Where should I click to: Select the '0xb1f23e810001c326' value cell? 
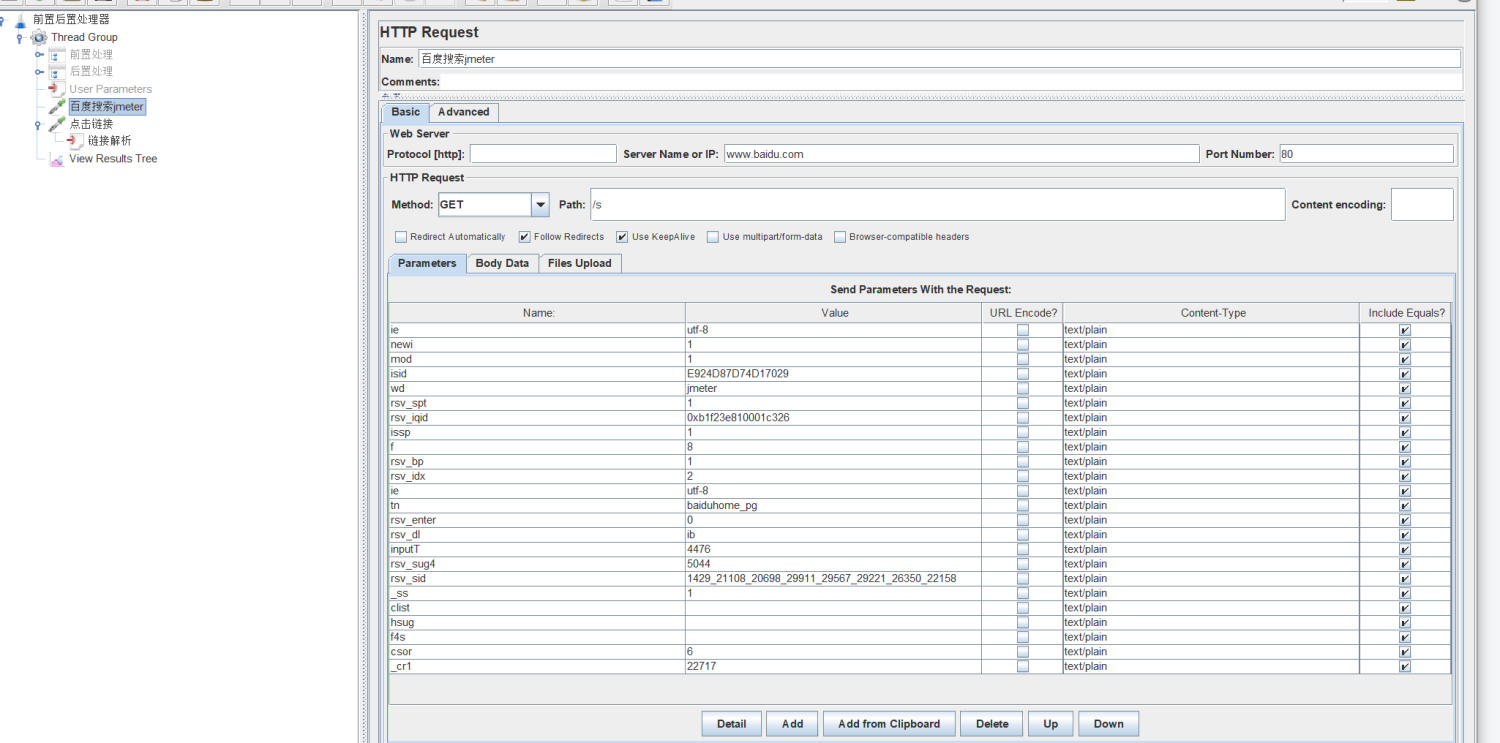[834, 417]
